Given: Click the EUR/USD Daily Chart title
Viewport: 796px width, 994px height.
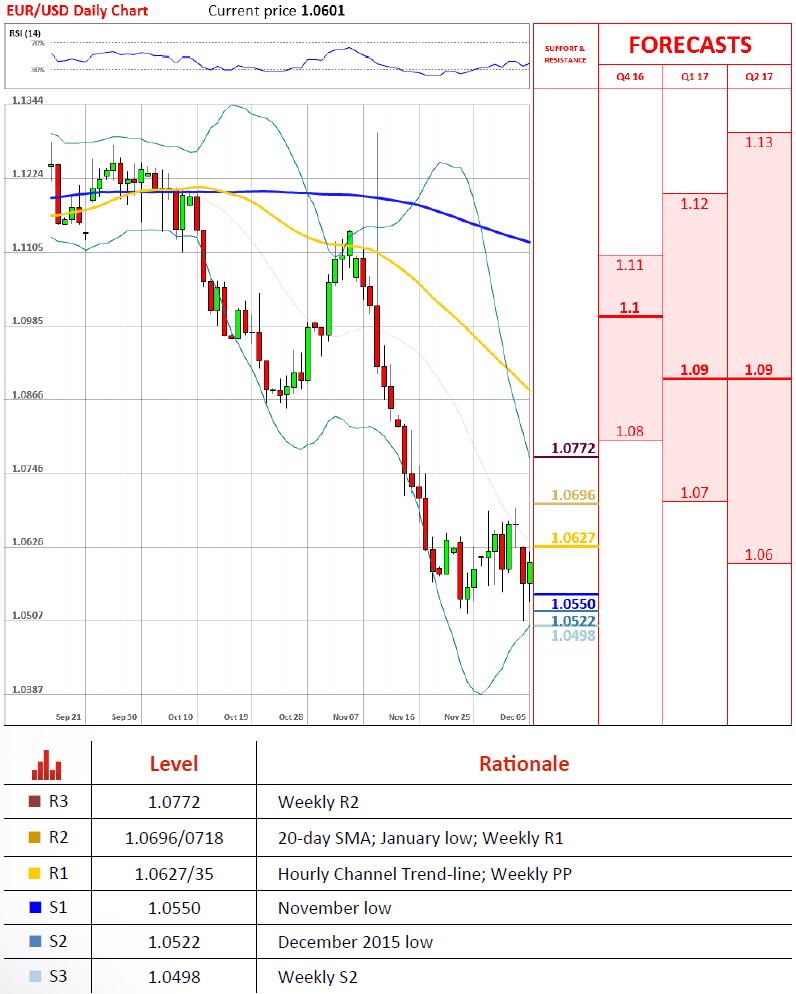Looking at the screenshot, I should (x=77, y=11).
